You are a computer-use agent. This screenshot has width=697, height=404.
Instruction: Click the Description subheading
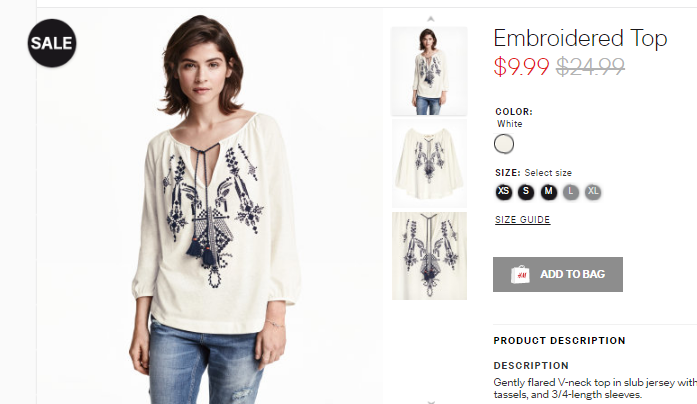tap(531, 365)
